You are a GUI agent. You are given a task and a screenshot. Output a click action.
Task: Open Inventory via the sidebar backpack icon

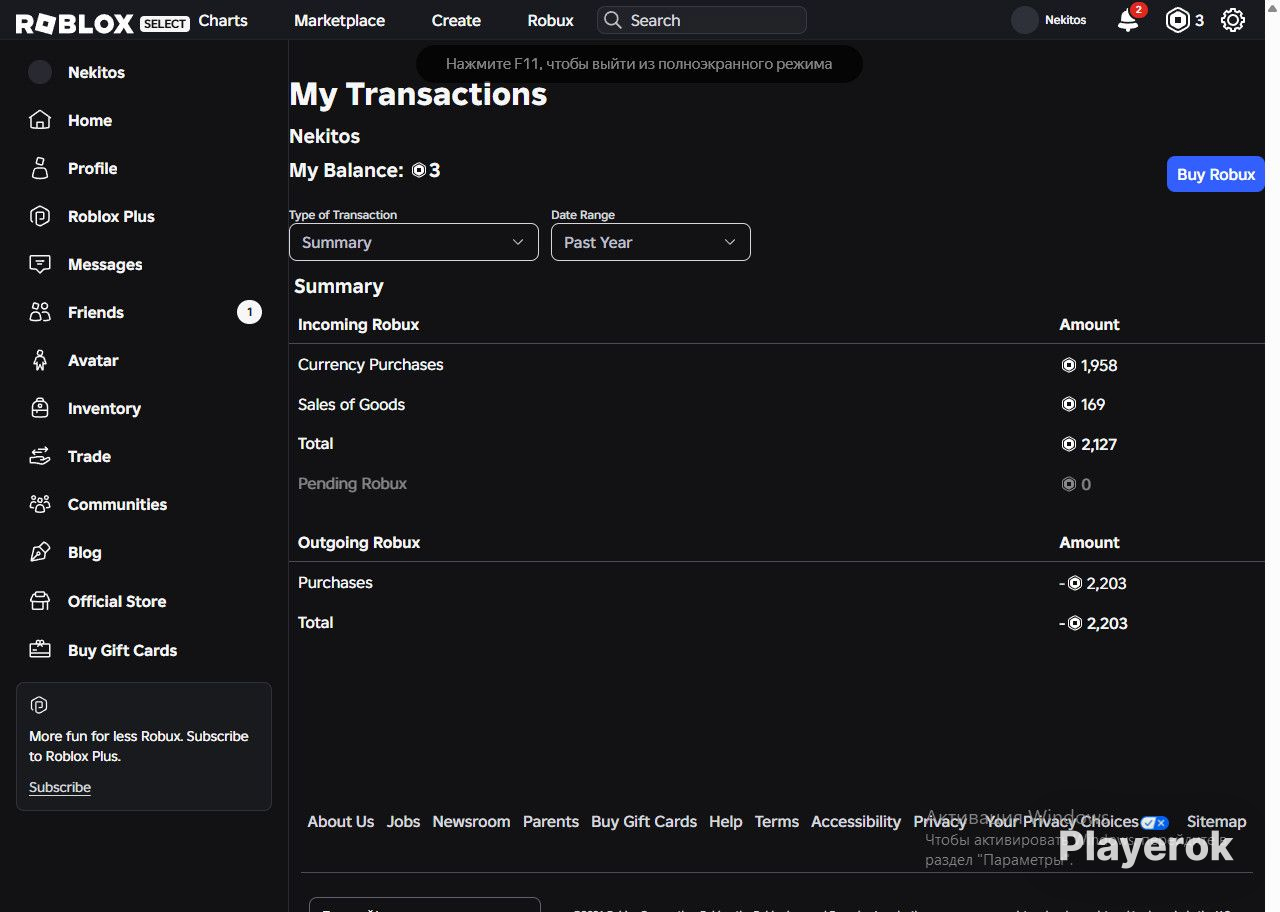(40, 408)
